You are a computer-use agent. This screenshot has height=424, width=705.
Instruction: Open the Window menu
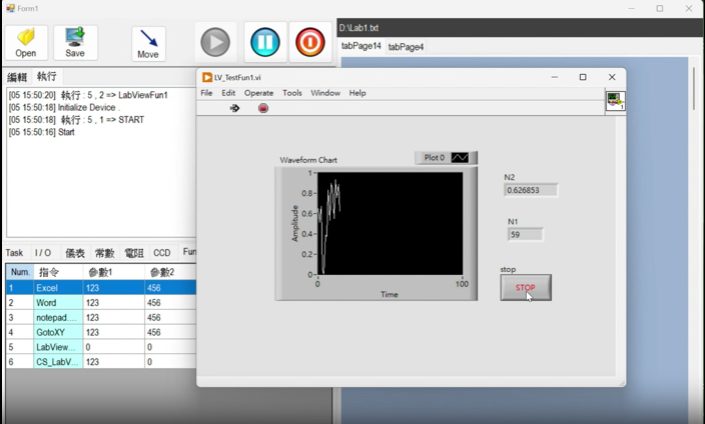pyautogui.click(x=325, y=93)
